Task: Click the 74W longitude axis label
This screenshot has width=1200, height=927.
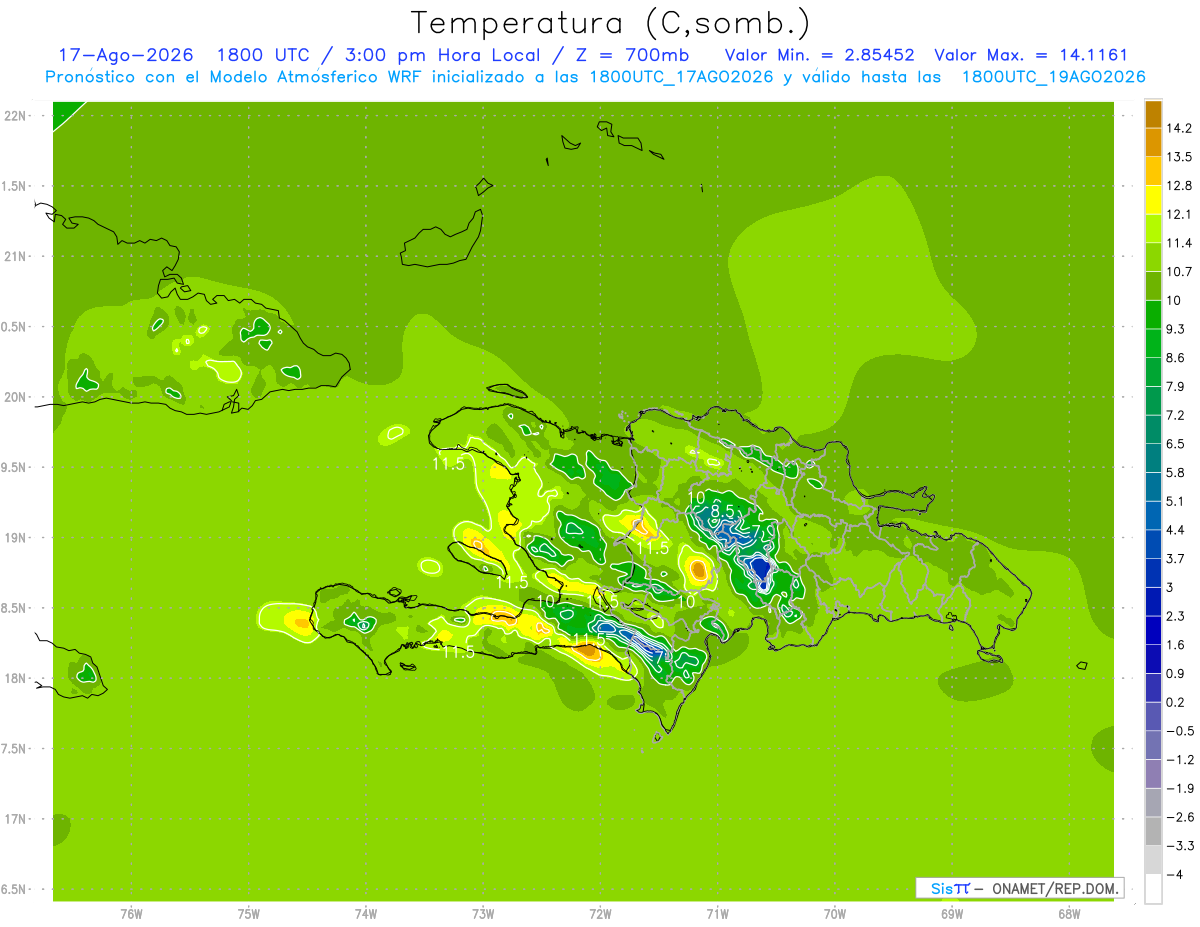Action: pos(365,914)
